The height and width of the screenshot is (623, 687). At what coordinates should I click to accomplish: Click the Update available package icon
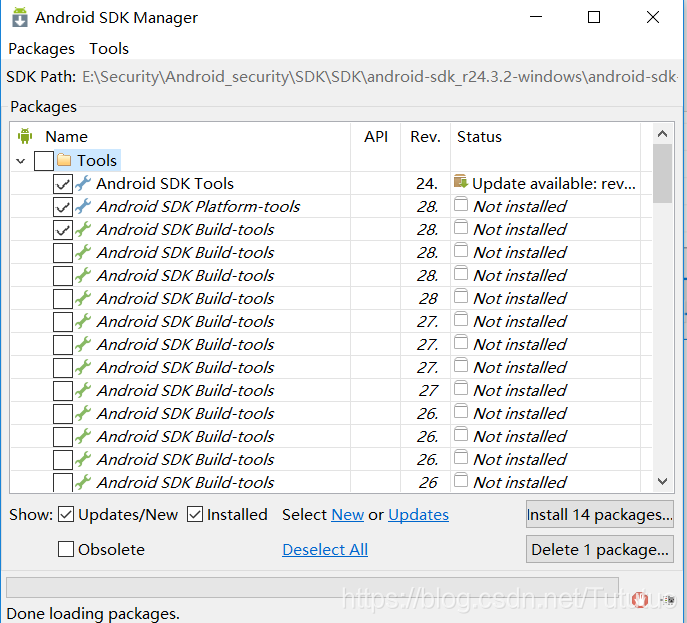[x=460, y=181]
